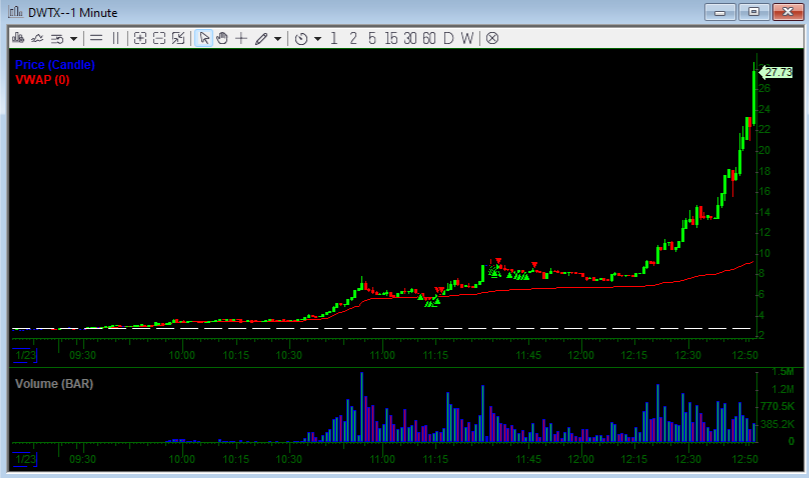Select the arrow pointer tool

point(204,38)
